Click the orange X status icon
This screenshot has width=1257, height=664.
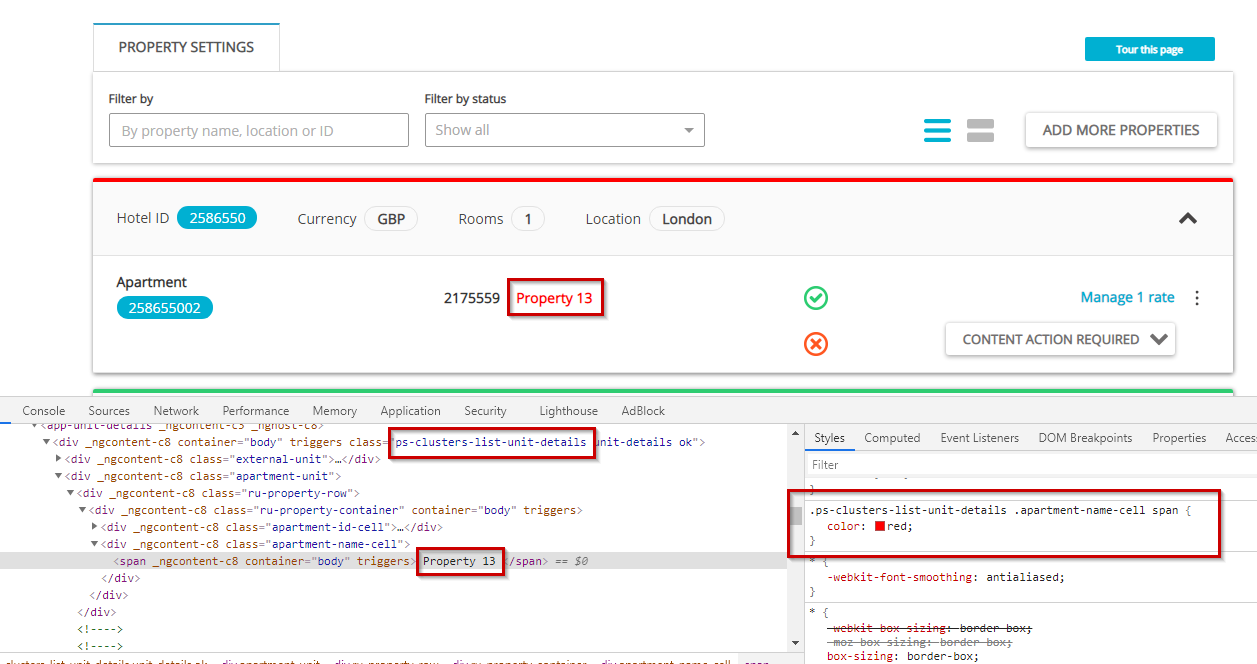[x=816, y=344]
